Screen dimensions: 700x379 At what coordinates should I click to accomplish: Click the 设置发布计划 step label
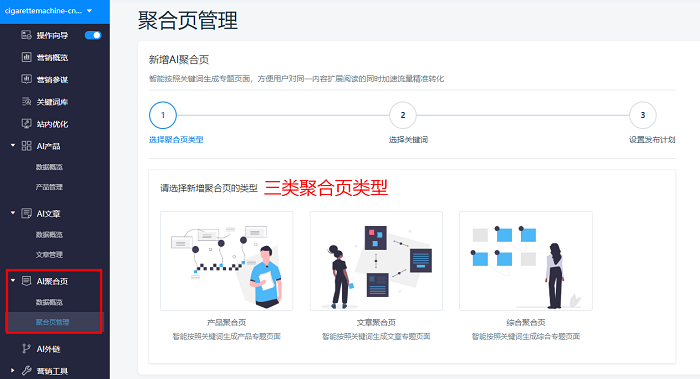652,140
